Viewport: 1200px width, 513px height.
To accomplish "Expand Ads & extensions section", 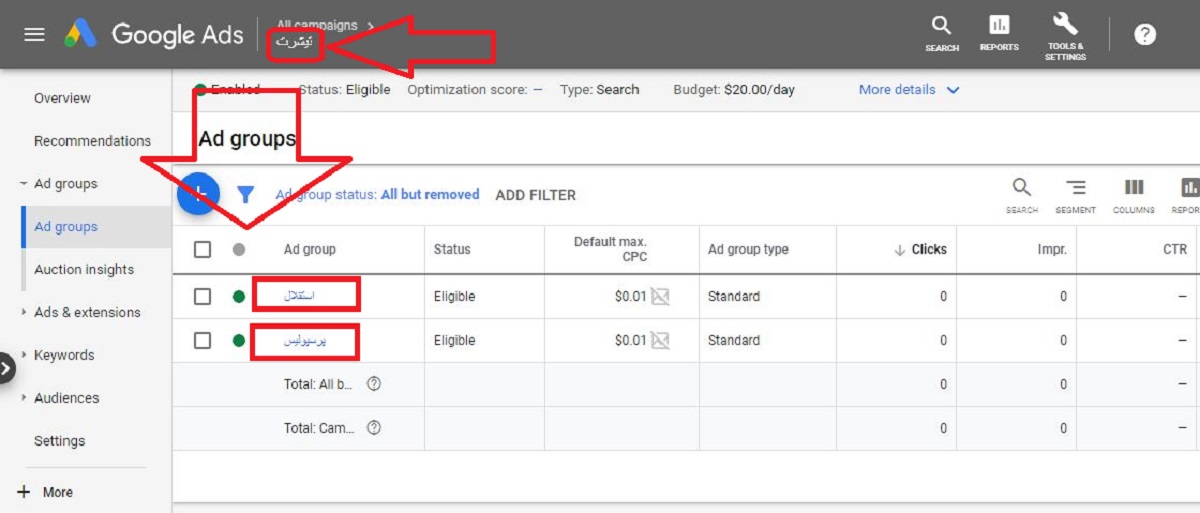I will pyautogui.click(x=23, y=312).
